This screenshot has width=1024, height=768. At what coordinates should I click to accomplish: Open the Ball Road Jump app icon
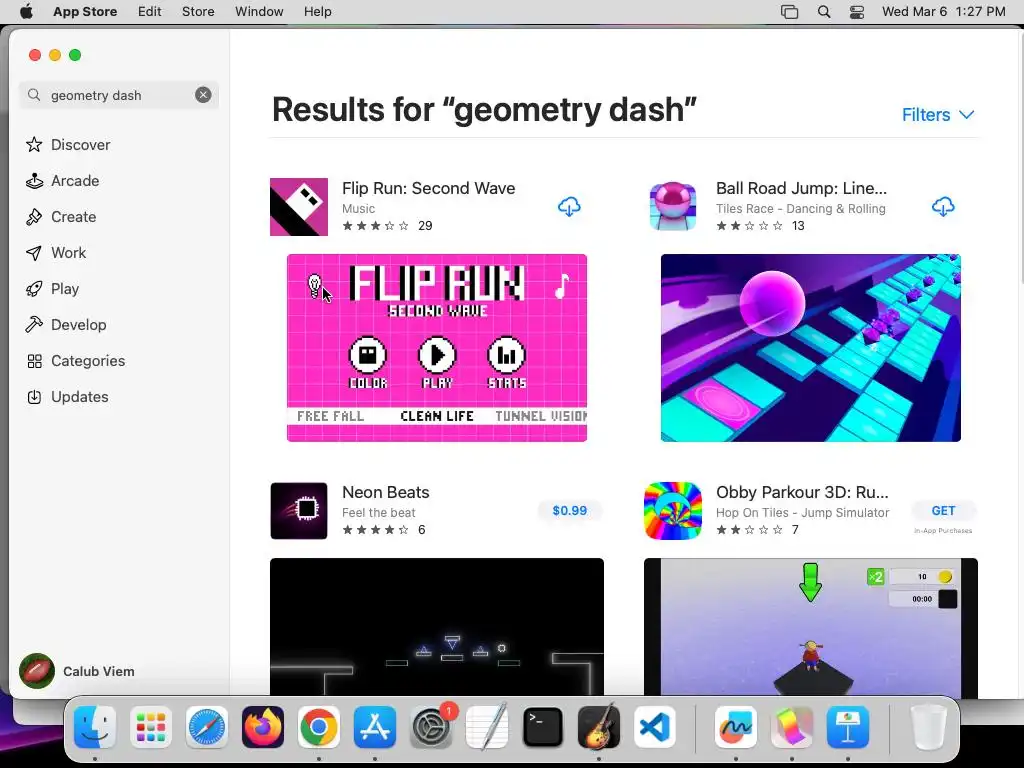click(x=673, y=206)
